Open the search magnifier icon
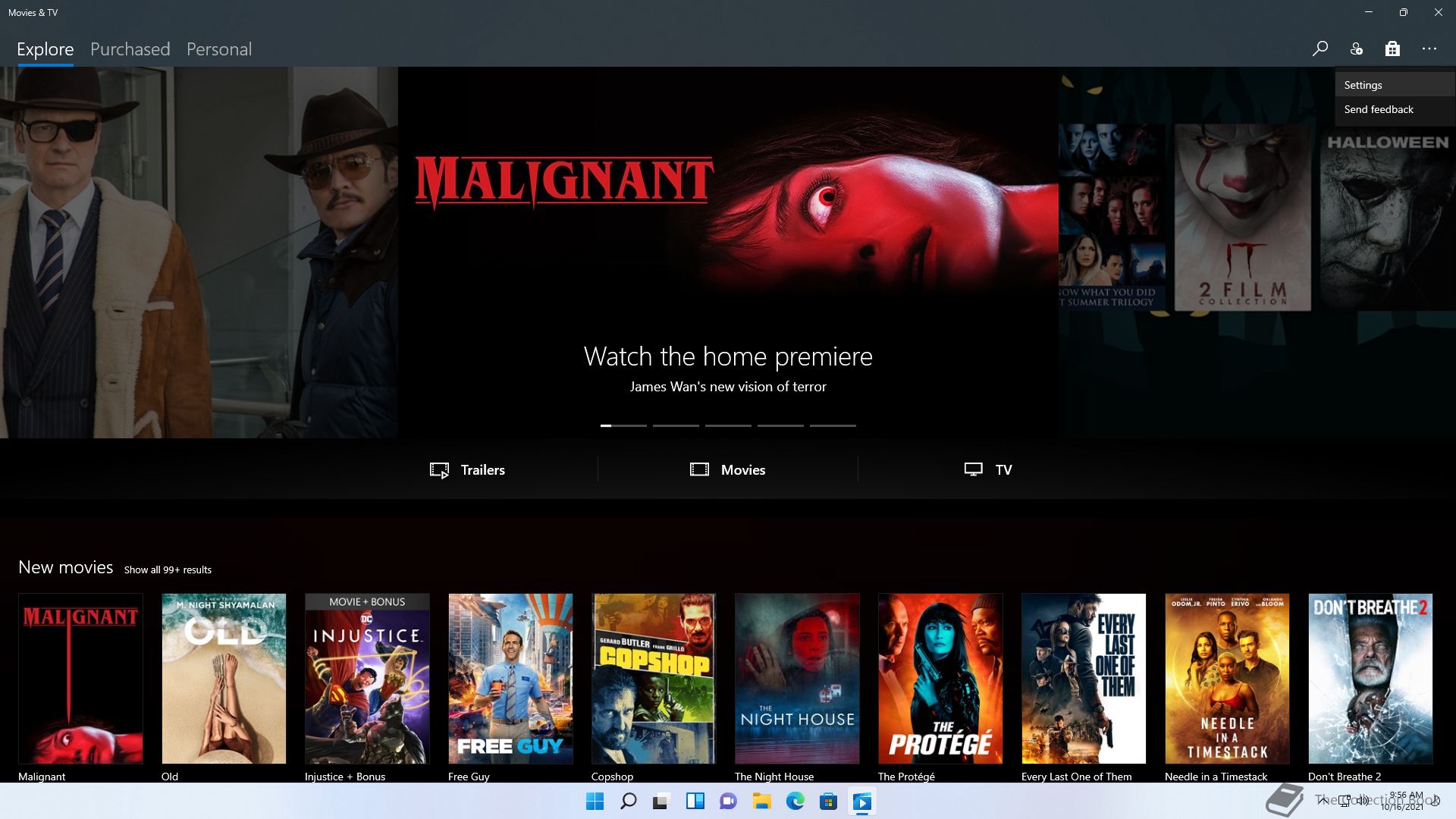This screenshot has width=1456, height=819. [1320, 49]
